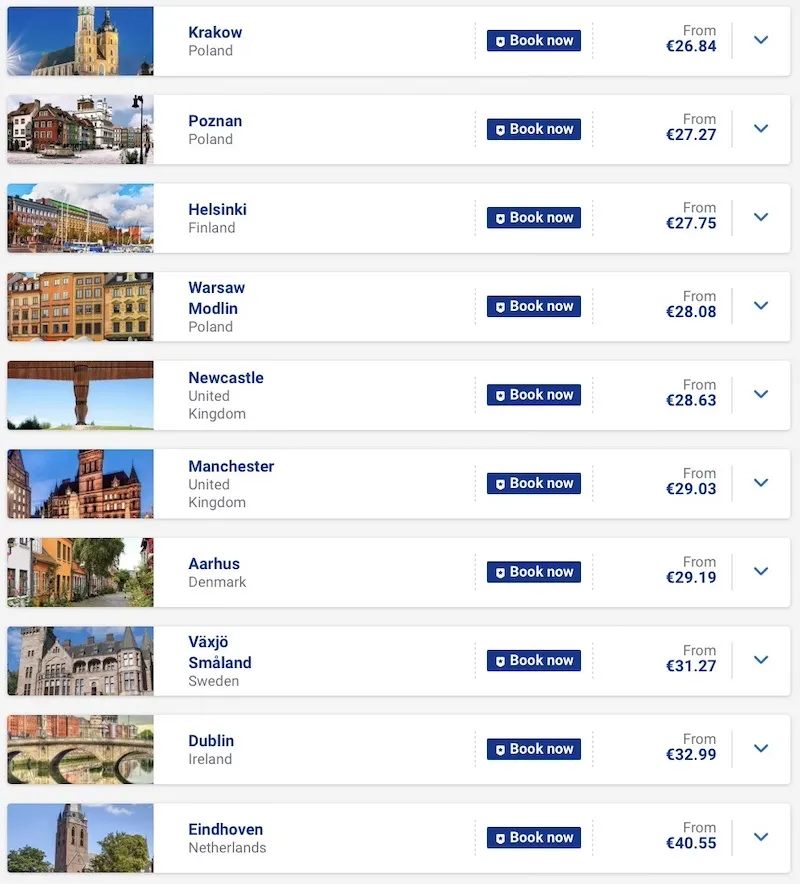
Task: Book now for Krakow
Action: [x=534, y=41]
